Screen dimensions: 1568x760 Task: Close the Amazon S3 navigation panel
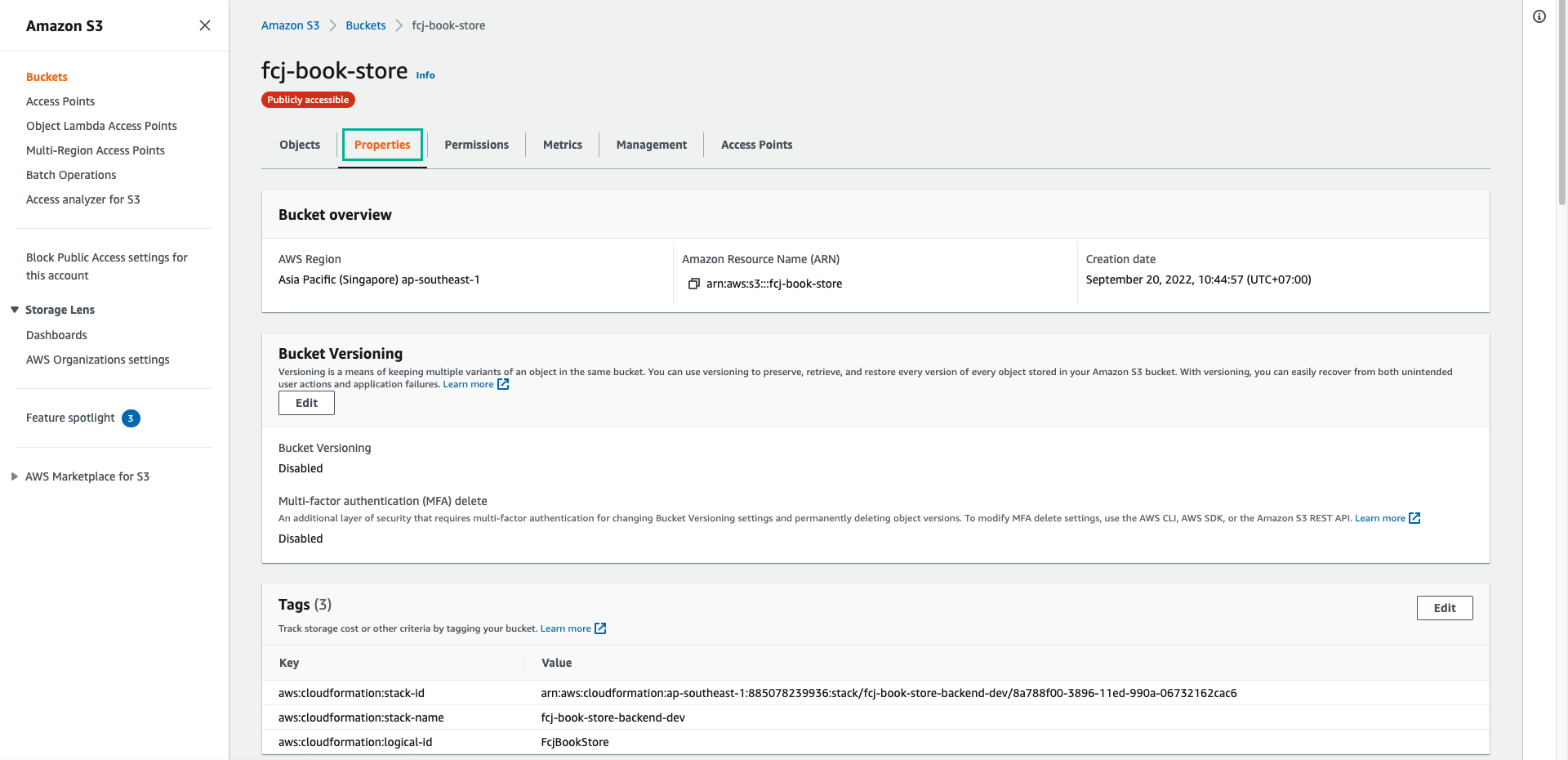[205, 25]
